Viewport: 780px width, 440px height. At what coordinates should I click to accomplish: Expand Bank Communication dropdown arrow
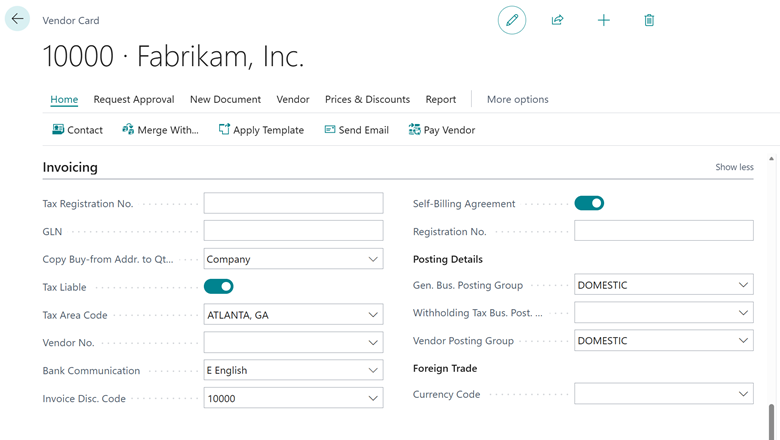373,370
